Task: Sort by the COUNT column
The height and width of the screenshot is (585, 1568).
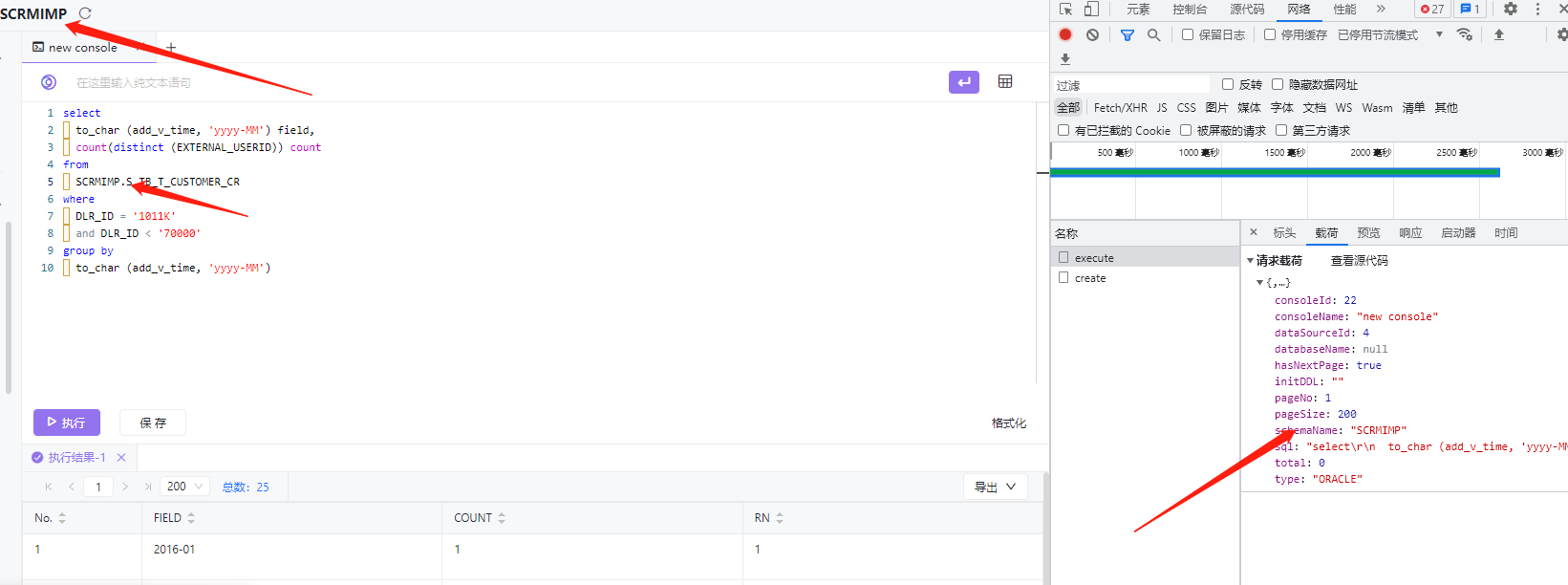Action: (502, 518)
